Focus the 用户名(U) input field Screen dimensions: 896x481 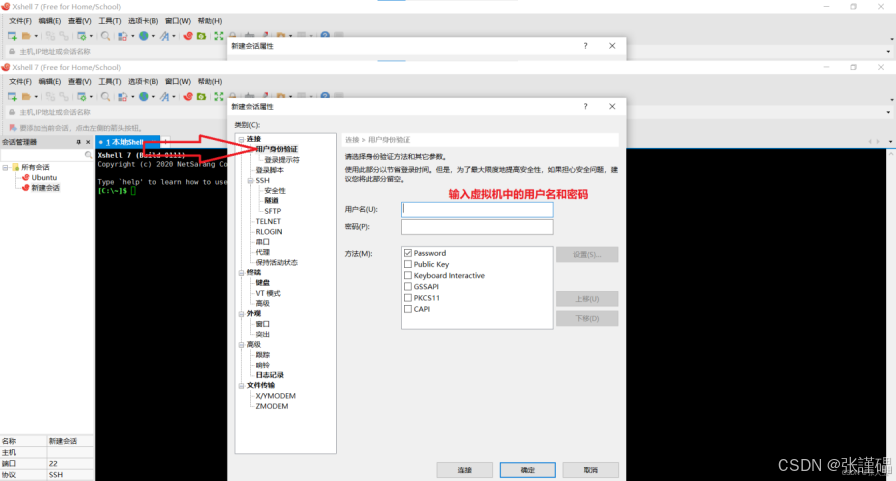click(x=477, y=209)
